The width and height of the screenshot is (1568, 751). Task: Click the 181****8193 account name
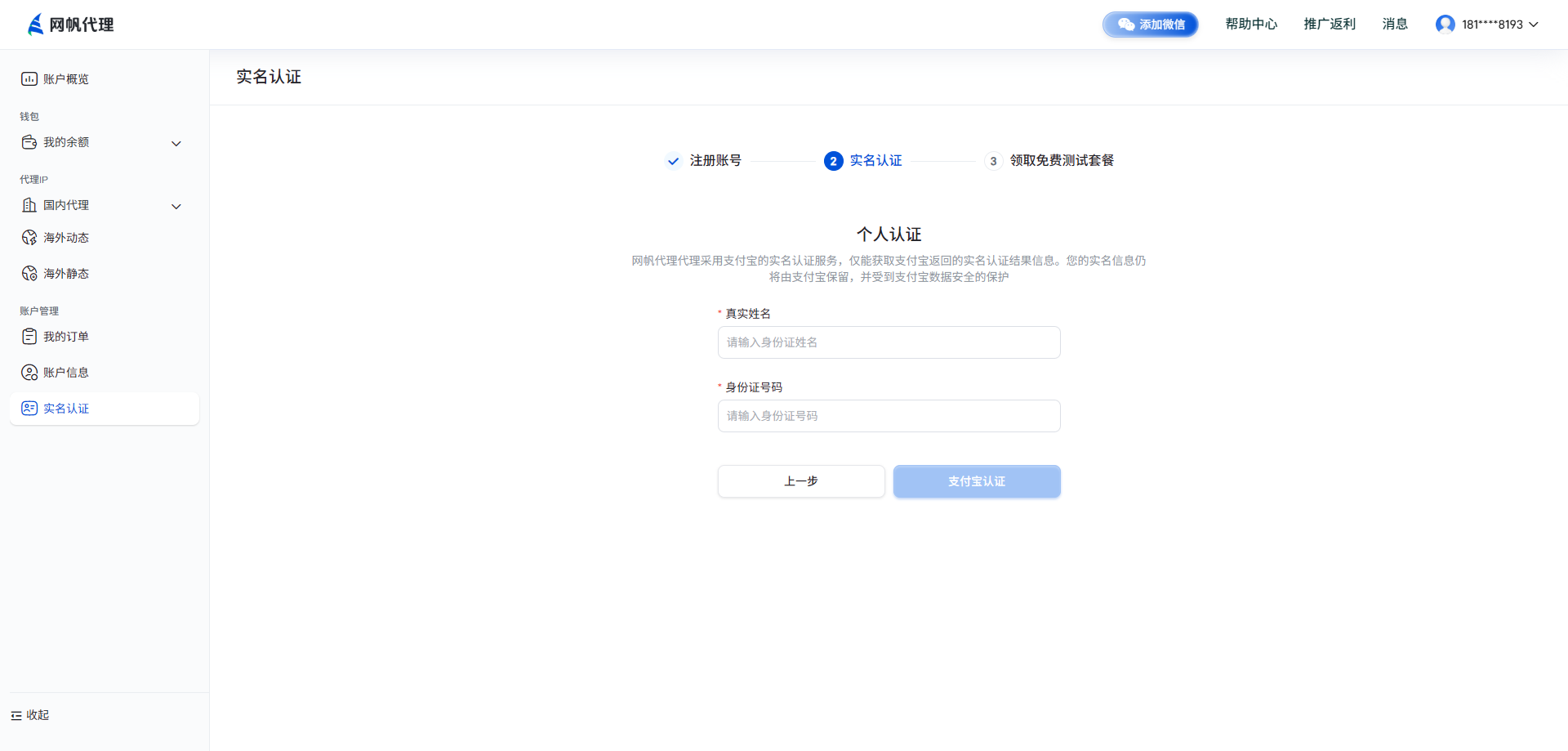point(1492,25)
